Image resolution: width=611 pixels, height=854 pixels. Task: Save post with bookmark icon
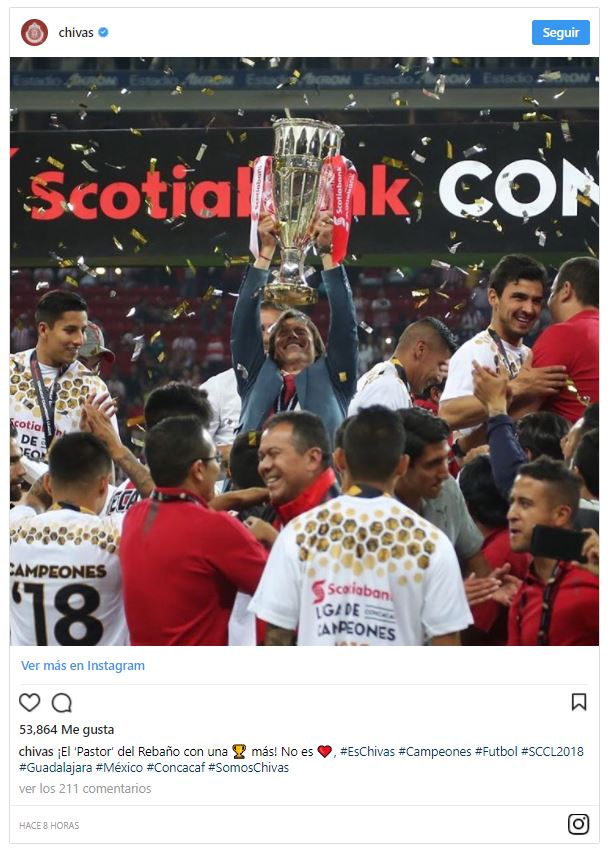coord(579,702)
